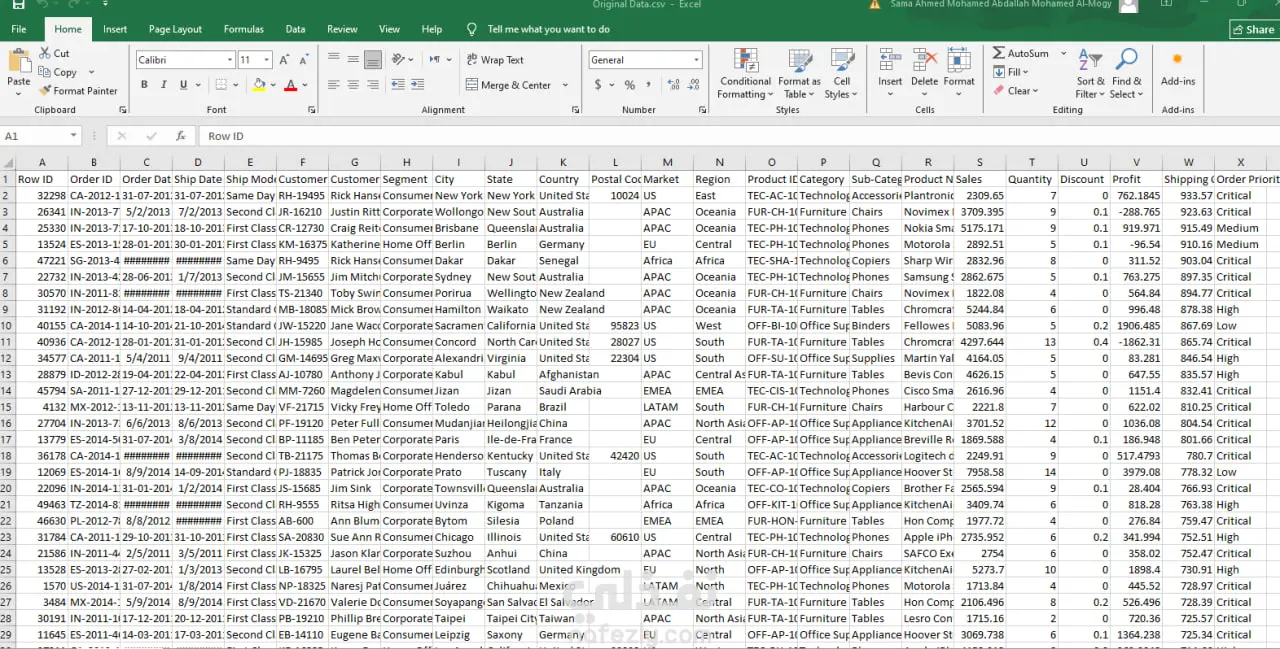This screenshot has height=649, width=1280.
Task: Expand the Merge & Center dropdown arrow
Action: pos(565,85)
